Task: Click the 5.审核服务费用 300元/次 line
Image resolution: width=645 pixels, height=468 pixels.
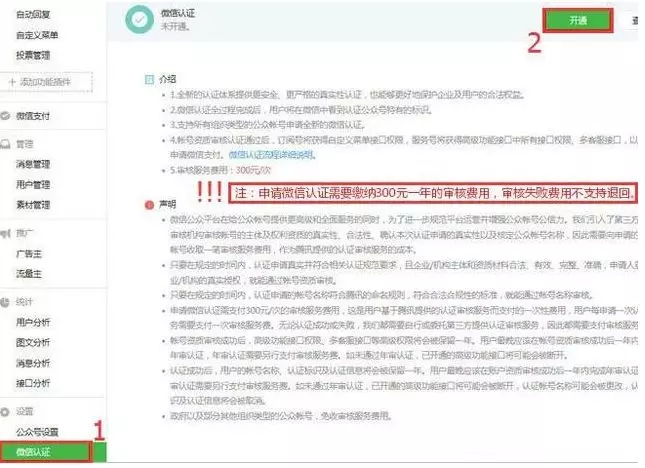Action: [220, 170]
